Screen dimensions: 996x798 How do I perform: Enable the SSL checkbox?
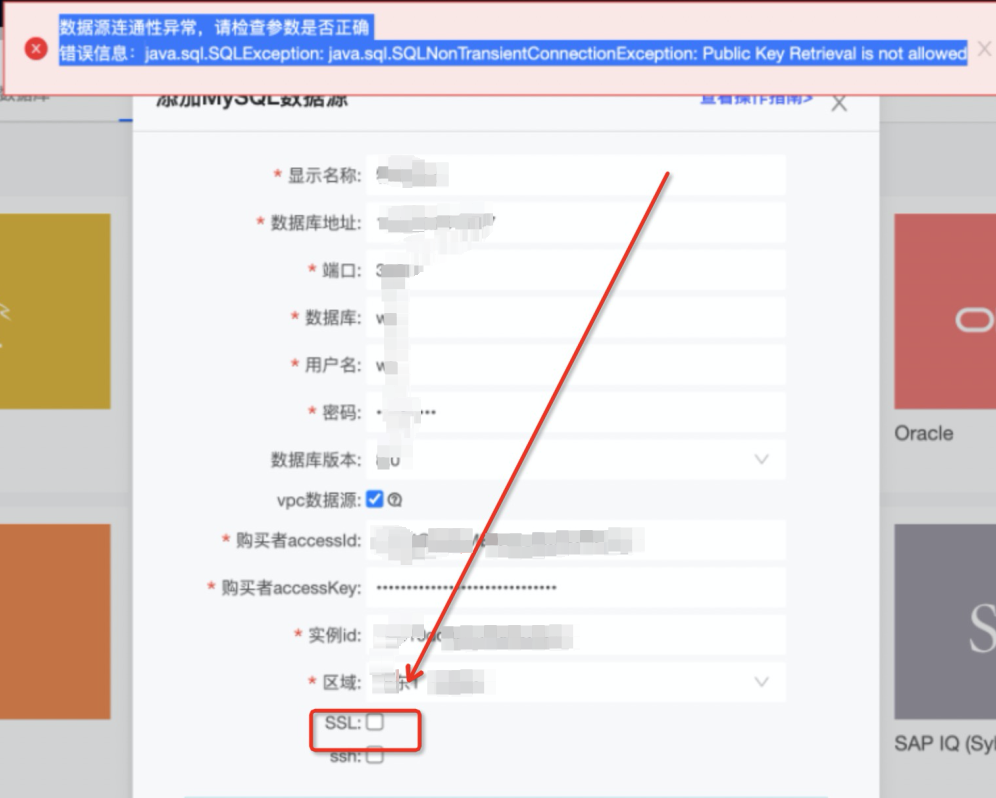(x=374, y=722)
